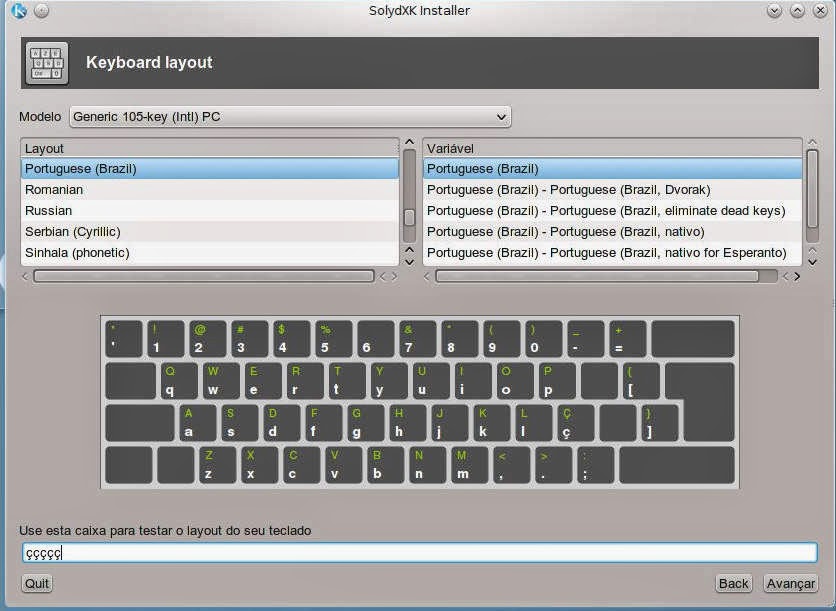Click the Quit button
Viewport: 836px width, 611px height.
pyautogui.click(x=37, y=583)
